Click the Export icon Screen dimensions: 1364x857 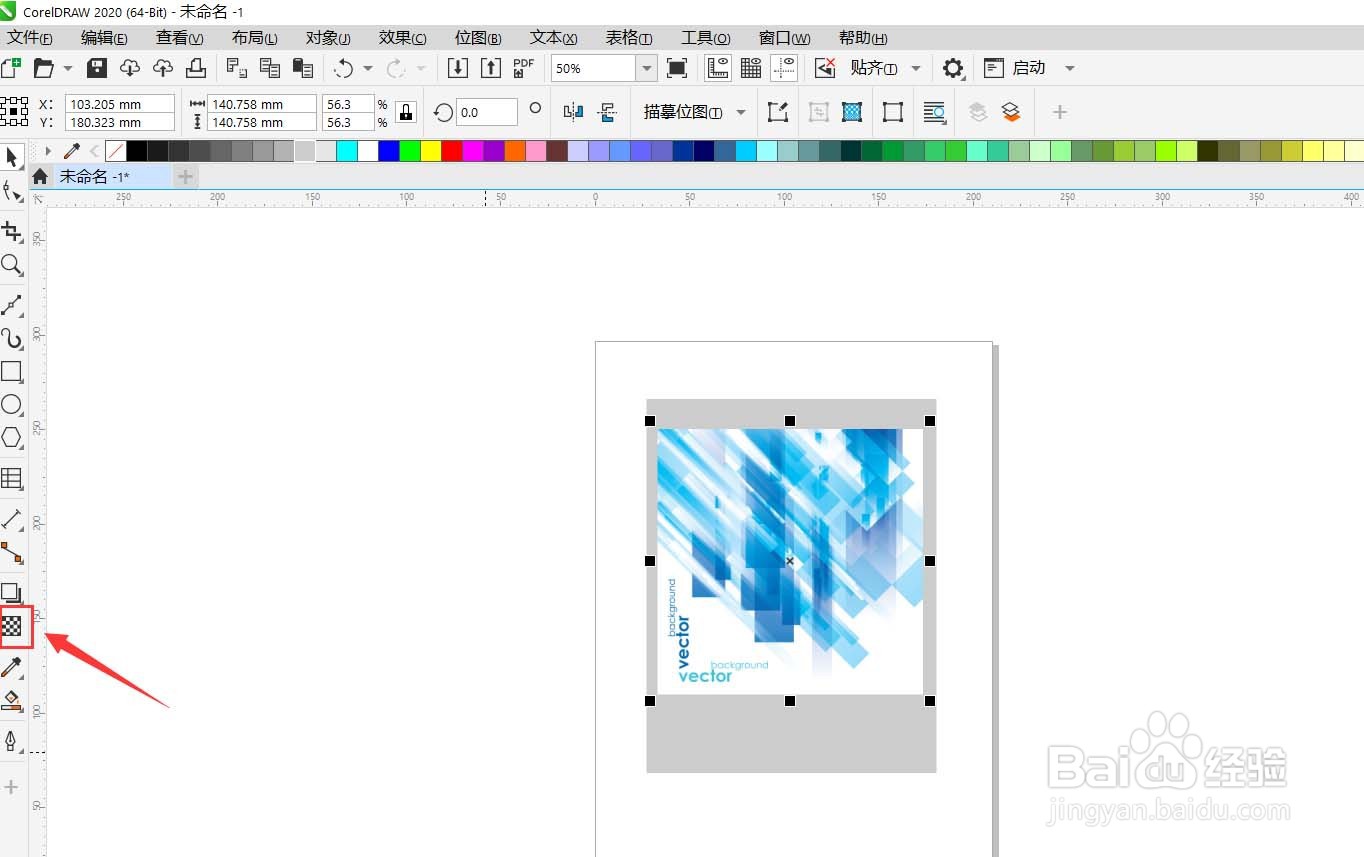[491, 68]
